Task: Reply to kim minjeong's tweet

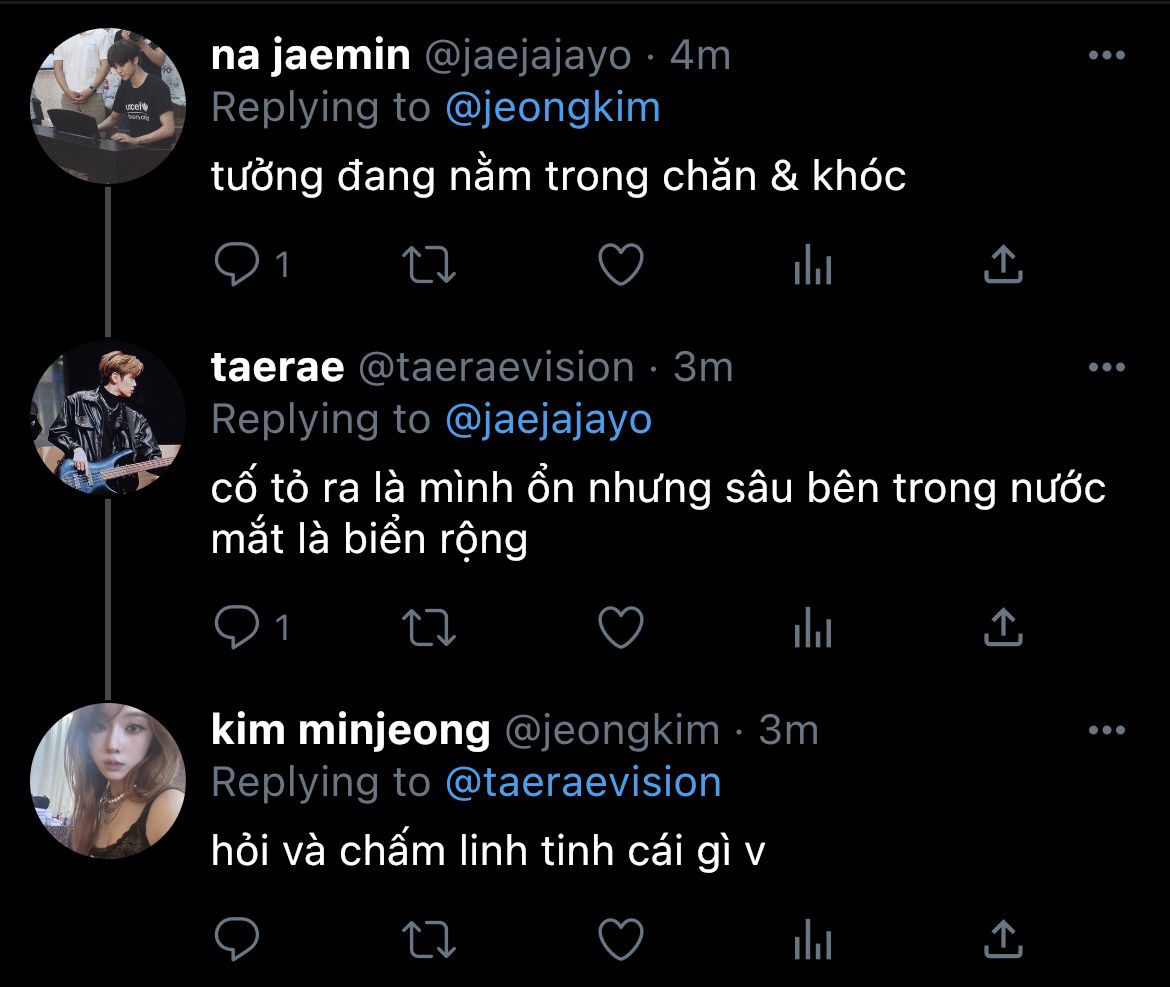Action: click(238, 939)
